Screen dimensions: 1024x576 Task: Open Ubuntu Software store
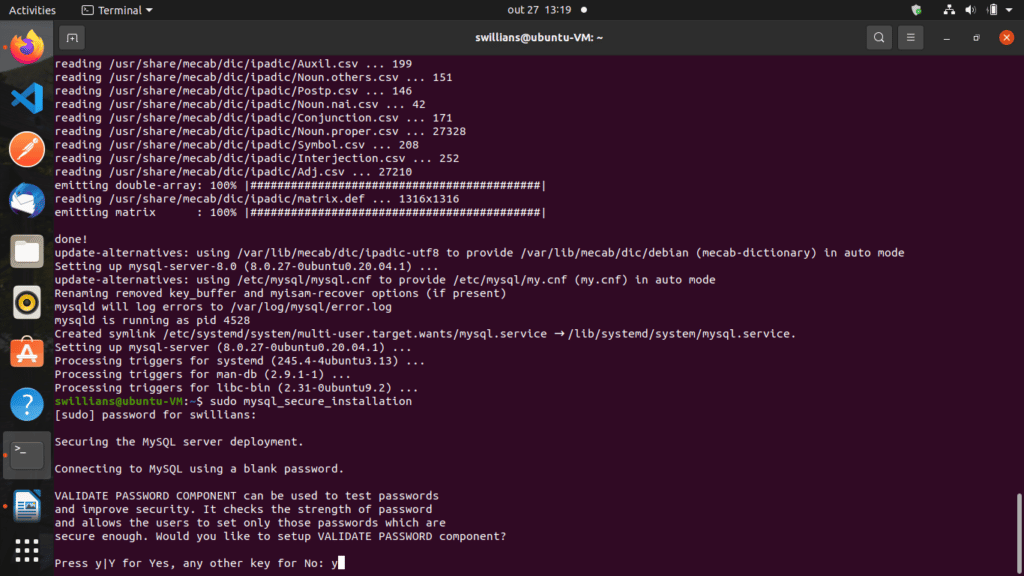[x=27, y=353]
